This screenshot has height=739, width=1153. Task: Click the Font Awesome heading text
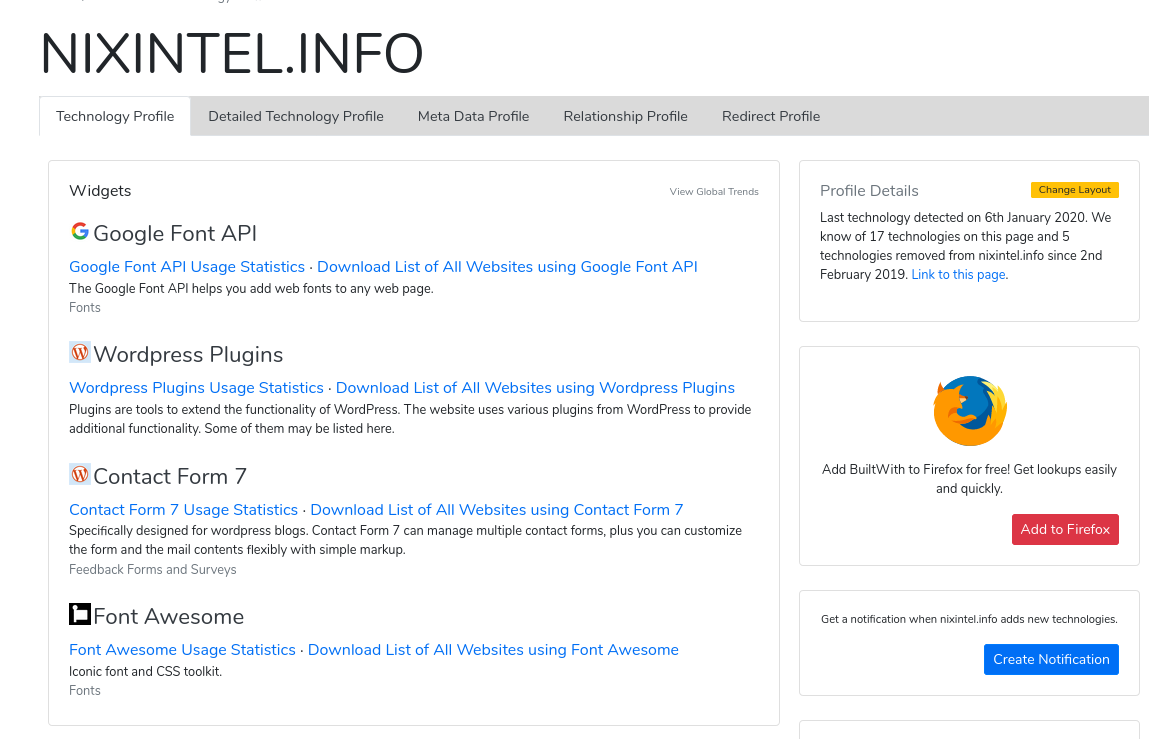[x=168, y=616]
